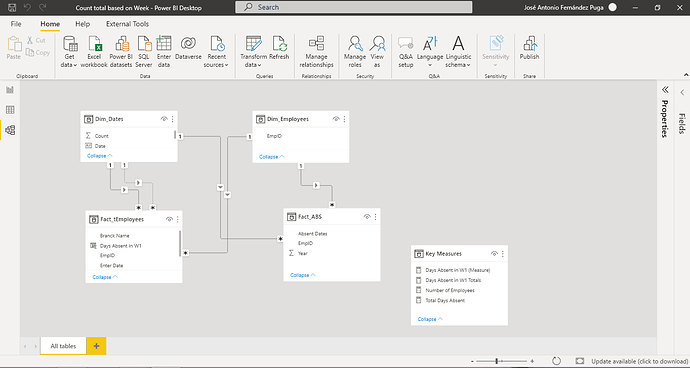Screen dimensions: 690x368
Task: Import an Excel workbook
Action: point(94,52)
